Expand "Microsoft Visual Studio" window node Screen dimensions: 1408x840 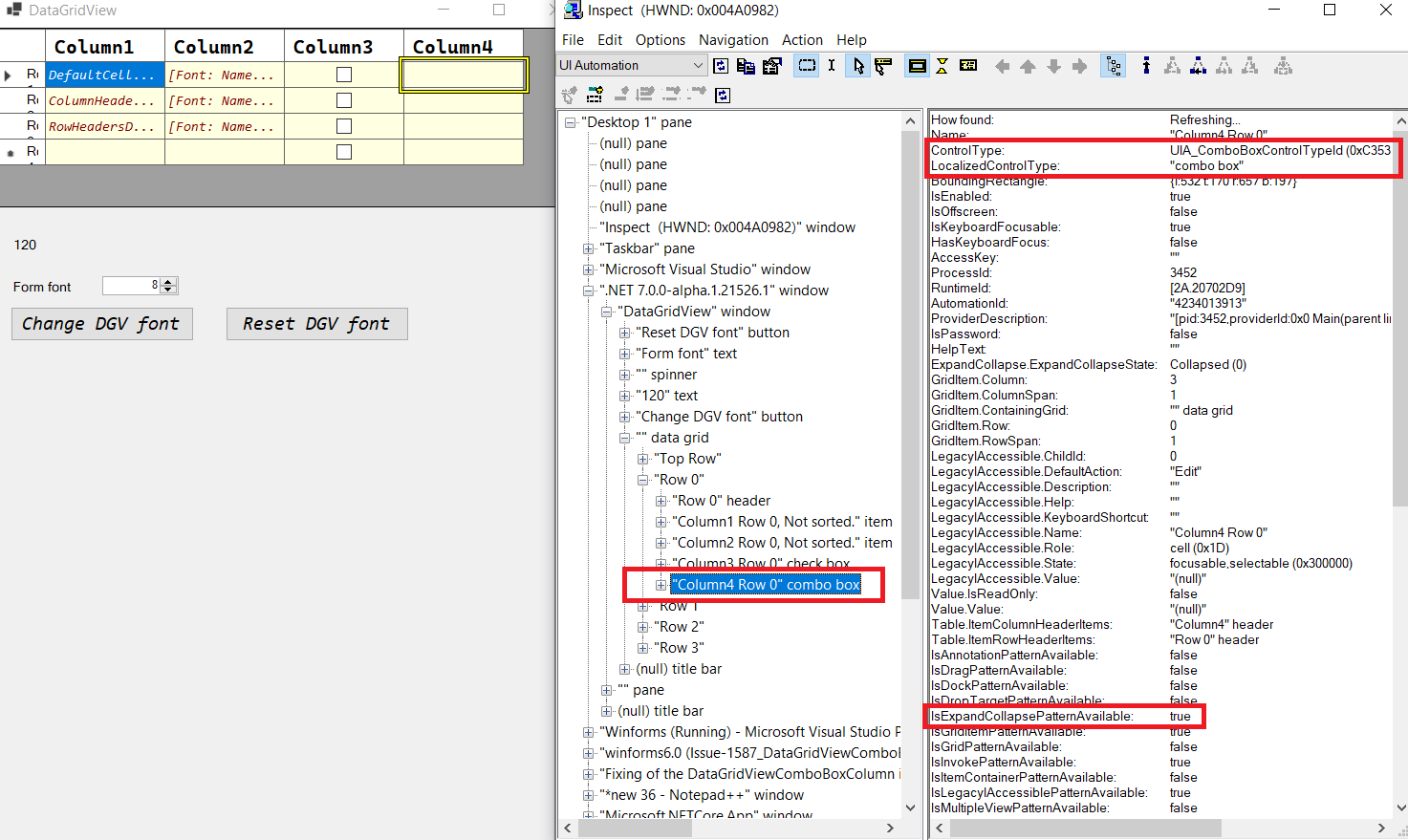point(589,269)
